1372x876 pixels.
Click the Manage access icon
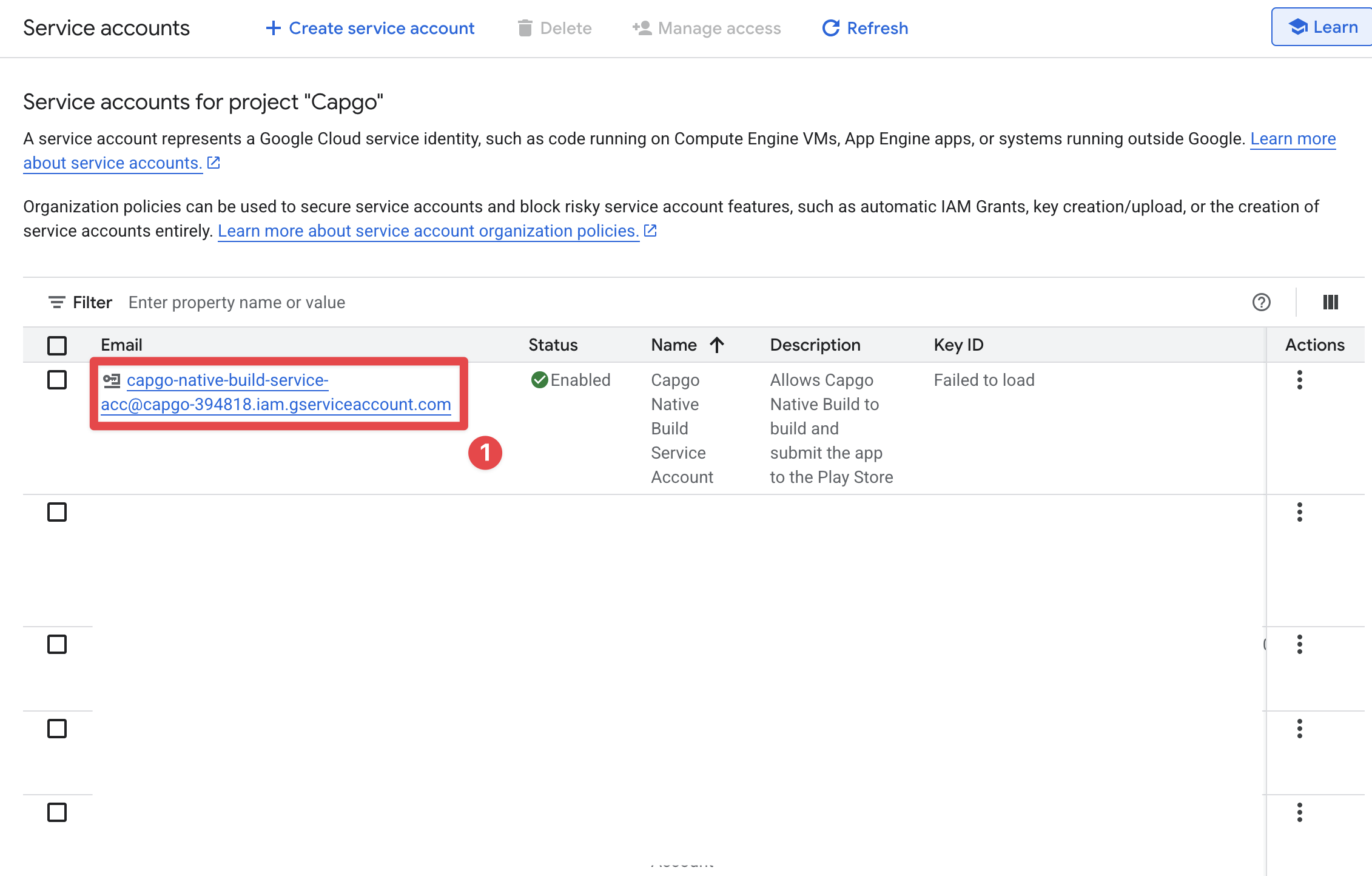pos(641,28)
